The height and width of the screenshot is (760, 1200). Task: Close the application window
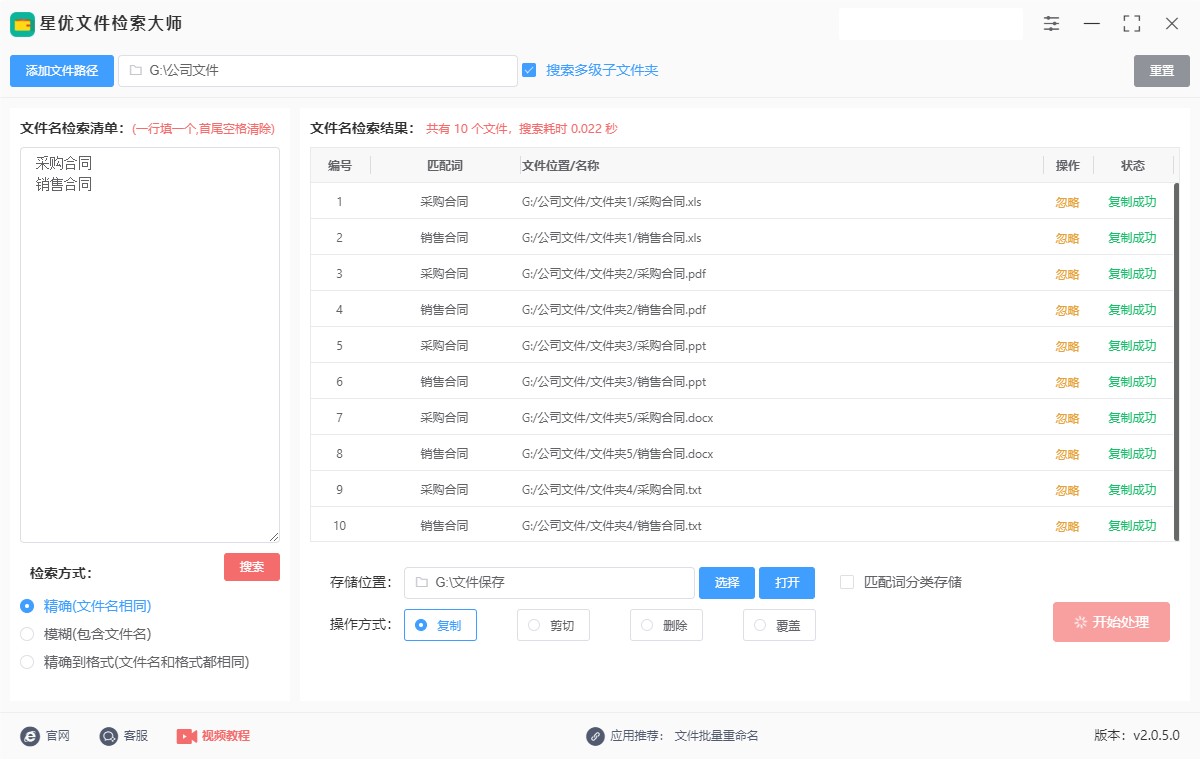[1172, 24]
